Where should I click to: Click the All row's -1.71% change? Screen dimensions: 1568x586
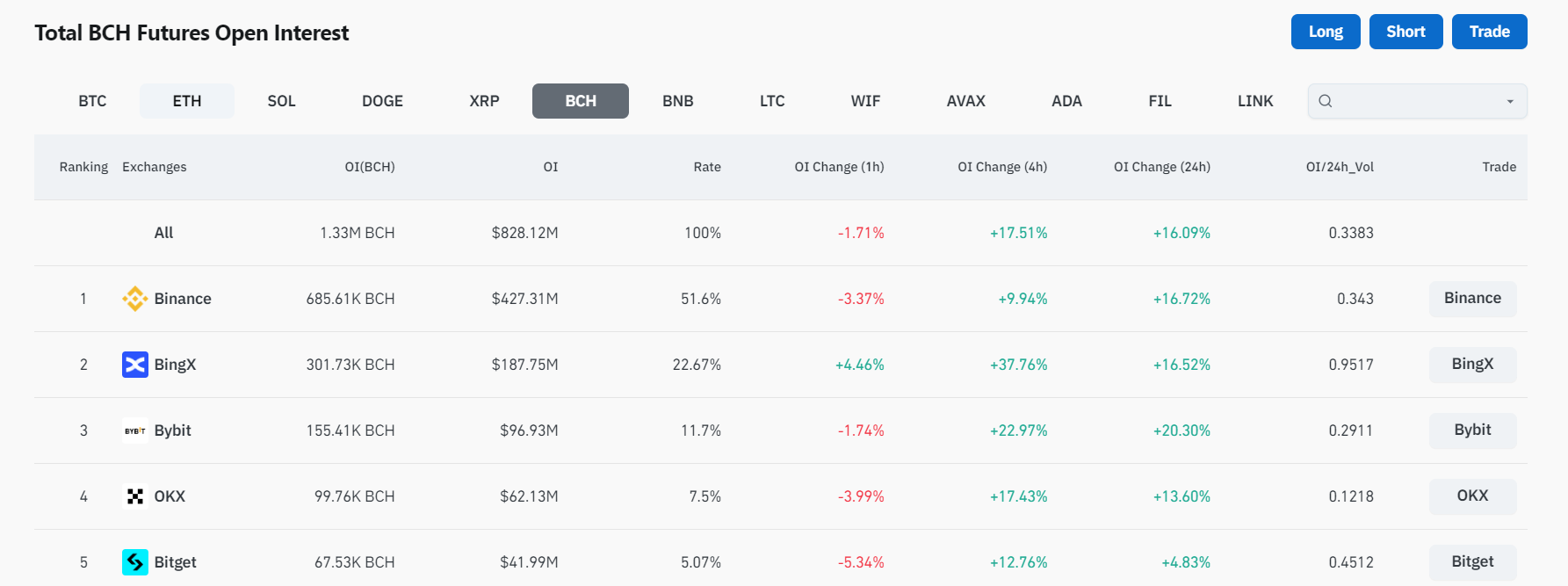[x=861, y=233]
